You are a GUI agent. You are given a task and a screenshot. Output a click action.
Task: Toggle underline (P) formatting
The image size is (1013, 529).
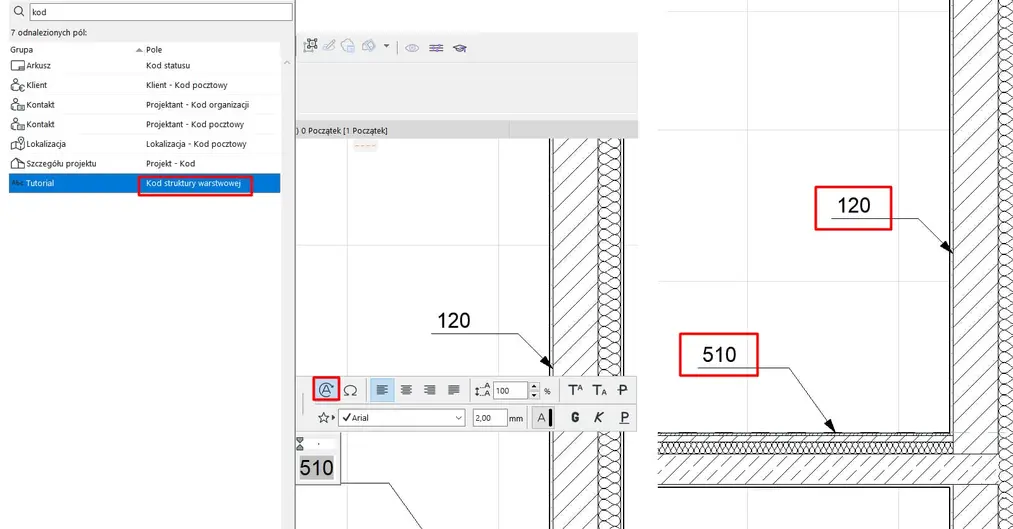pyautogui.click(x=623, y=418)
